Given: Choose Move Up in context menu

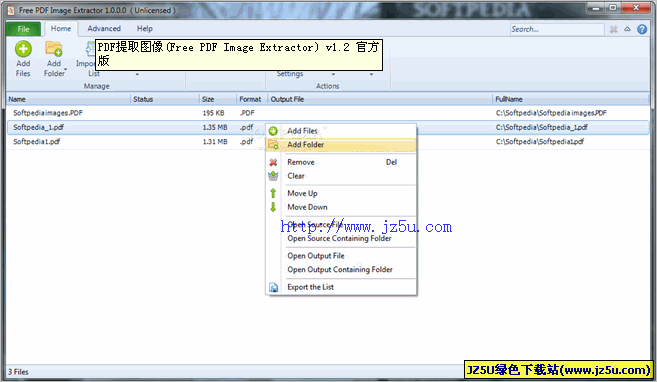Looking at the screenshot, I should pos(341,193).
